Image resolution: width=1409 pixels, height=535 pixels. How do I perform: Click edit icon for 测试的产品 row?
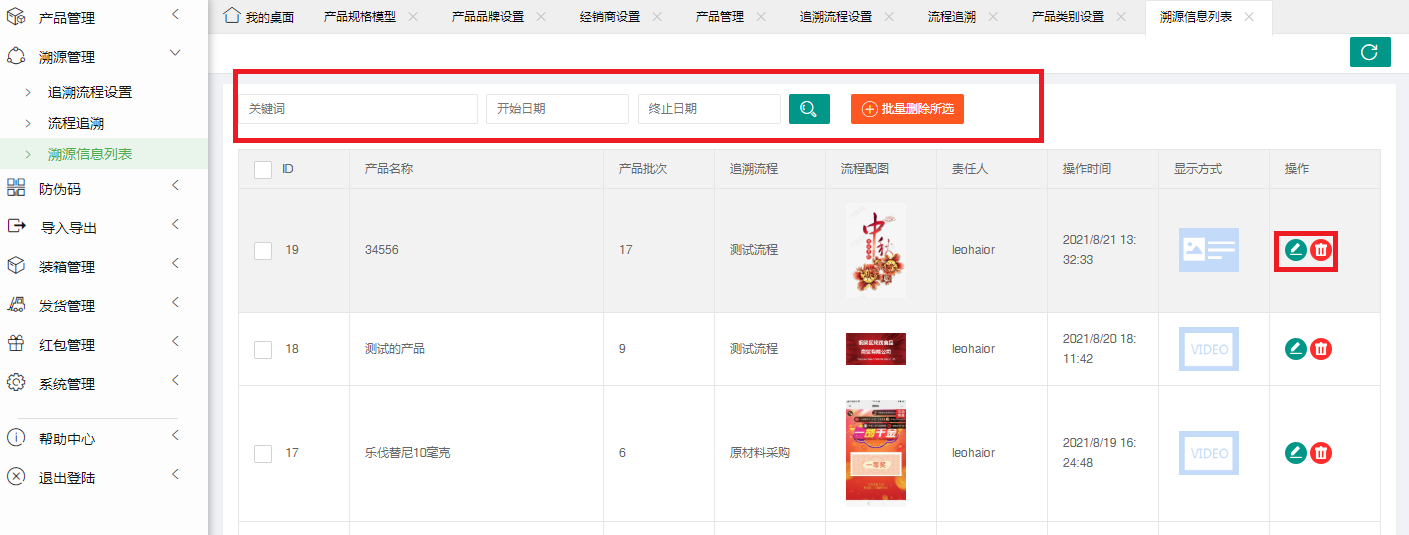1295,349
